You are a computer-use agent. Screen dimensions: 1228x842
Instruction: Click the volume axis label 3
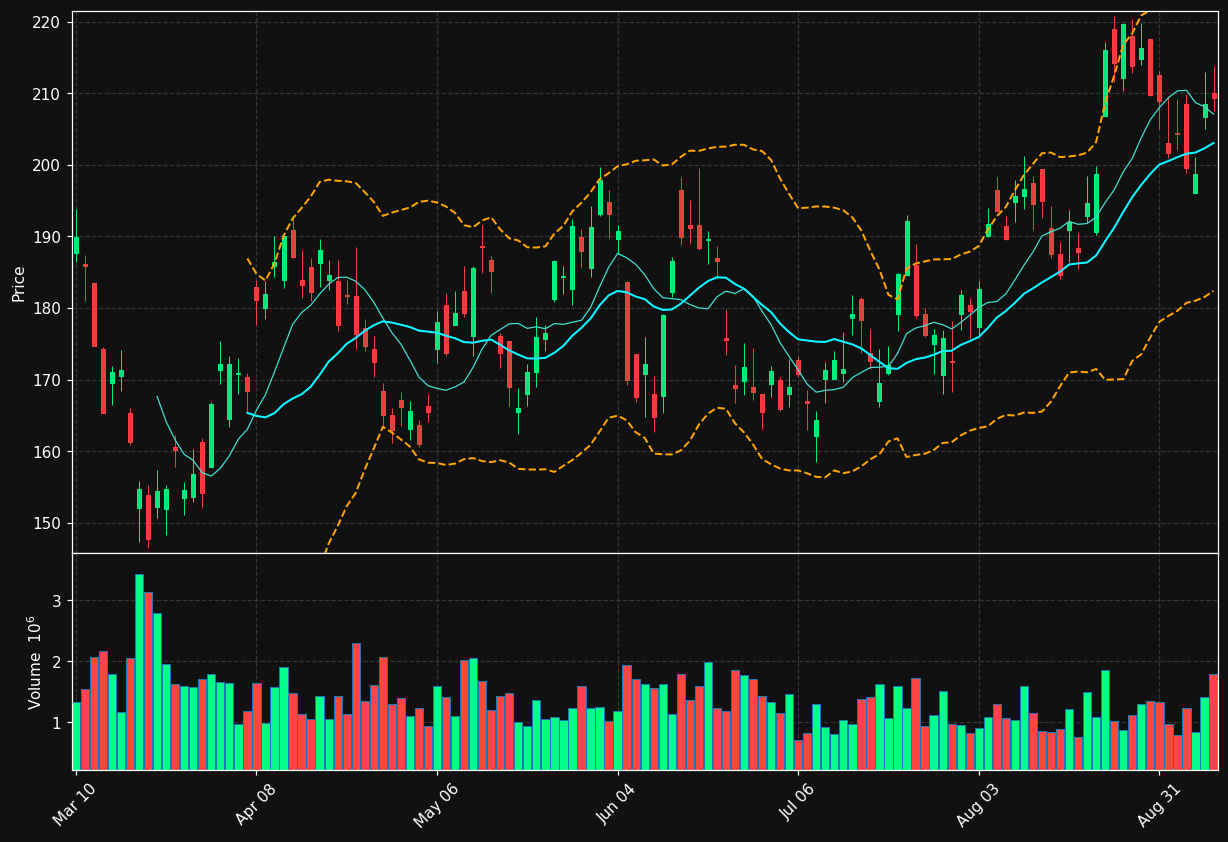pyautogui.click(x=58, y=601)
